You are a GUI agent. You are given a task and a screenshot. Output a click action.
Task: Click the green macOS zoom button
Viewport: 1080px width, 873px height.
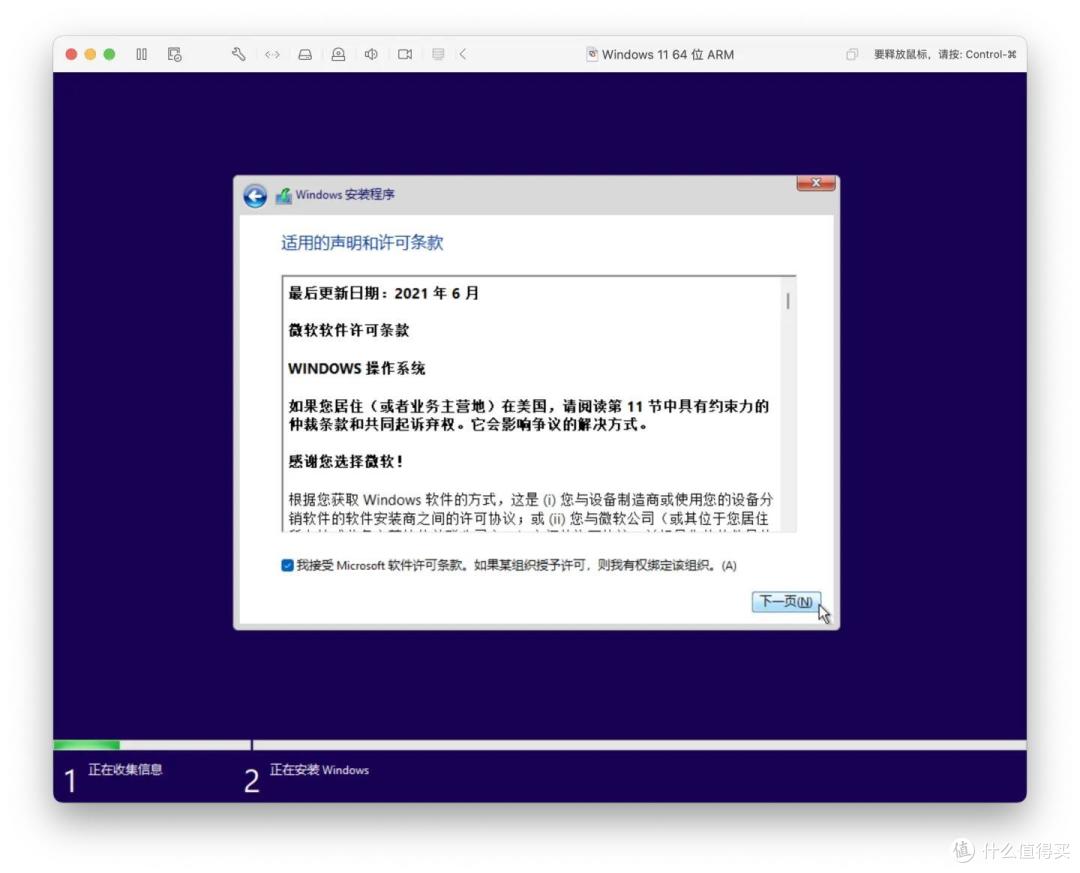109,54
